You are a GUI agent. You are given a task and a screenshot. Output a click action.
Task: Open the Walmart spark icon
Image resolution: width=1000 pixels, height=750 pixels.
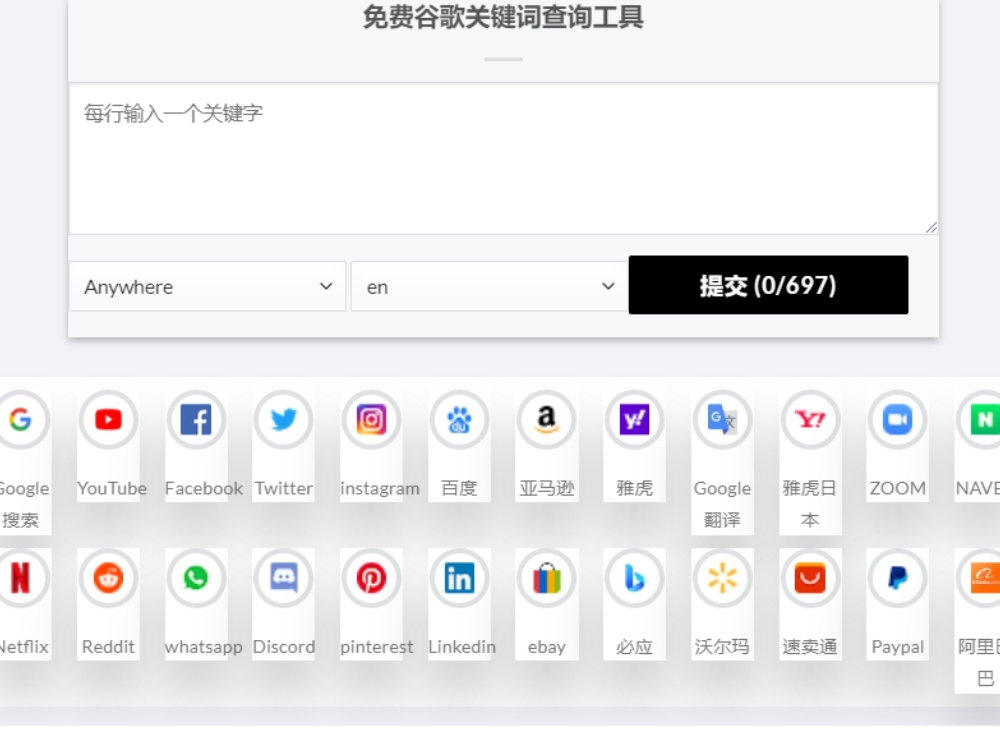point(722,578)
